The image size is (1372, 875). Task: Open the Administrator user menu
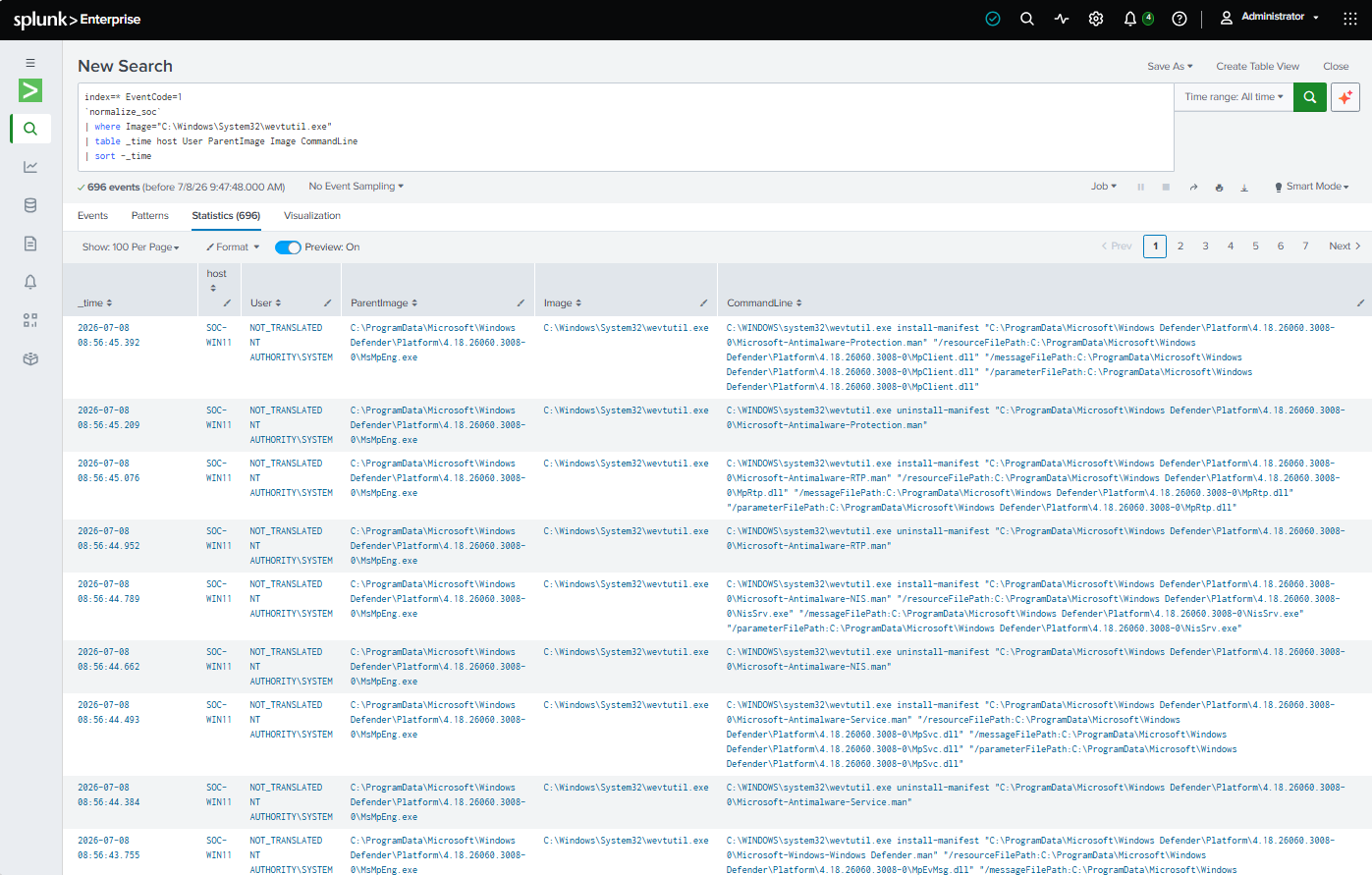1270,18
